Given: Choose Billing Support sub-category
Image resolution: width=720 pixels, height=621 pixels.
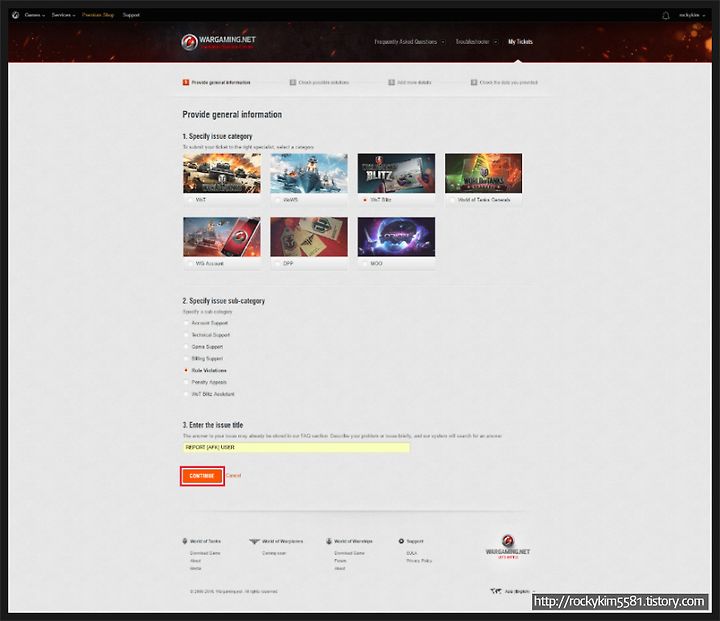Looking at the screenshot, I should (x=186, y=358).
